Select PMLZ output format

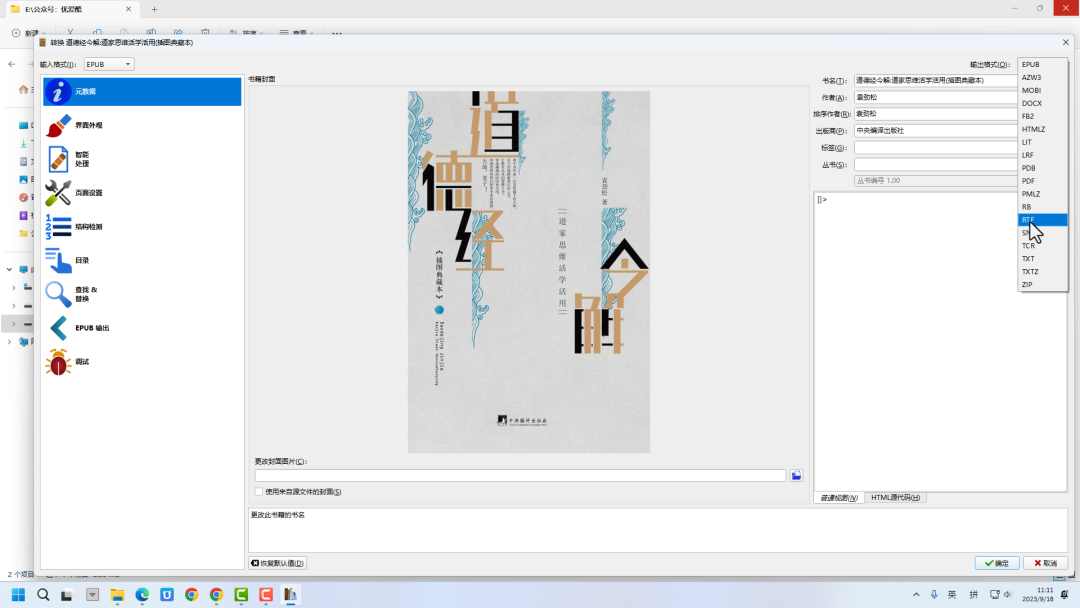click(1042, 194)
